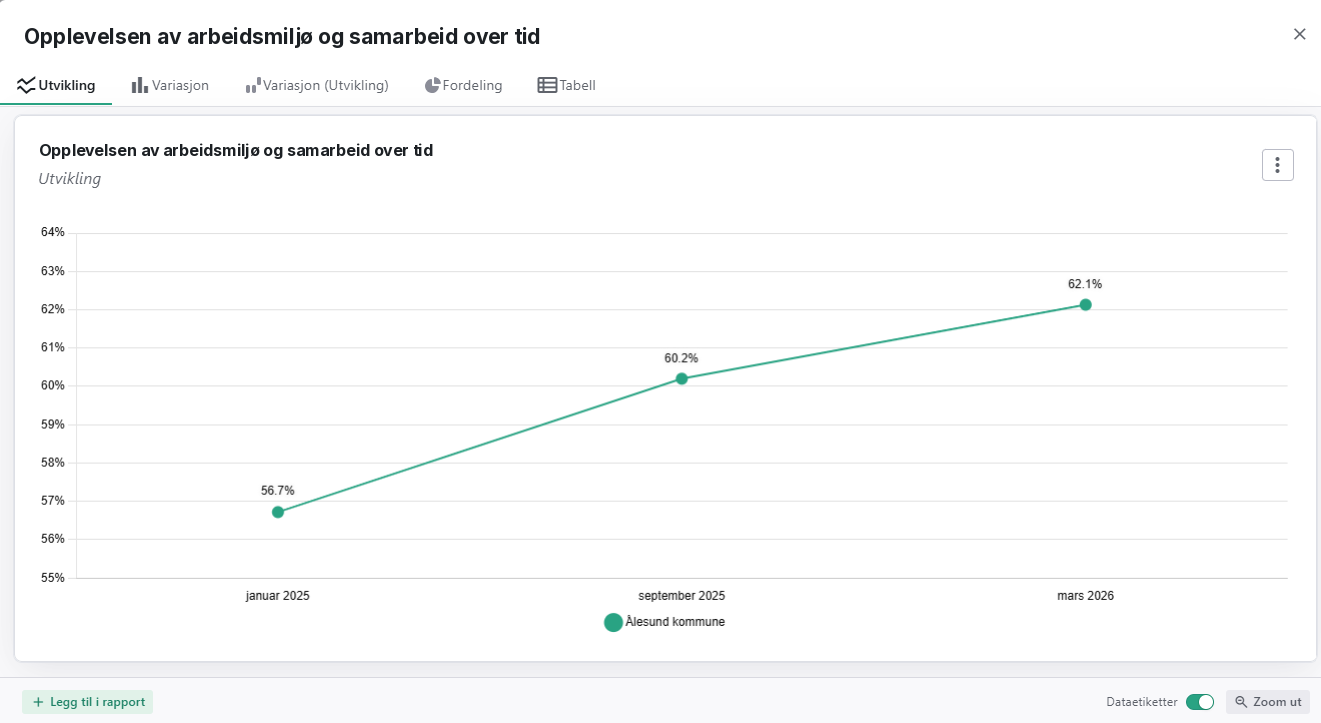Screen dimensions: 1321x723
Task: Click the Variasjon (Utvikling) chart icon
Action: (253, 85)
